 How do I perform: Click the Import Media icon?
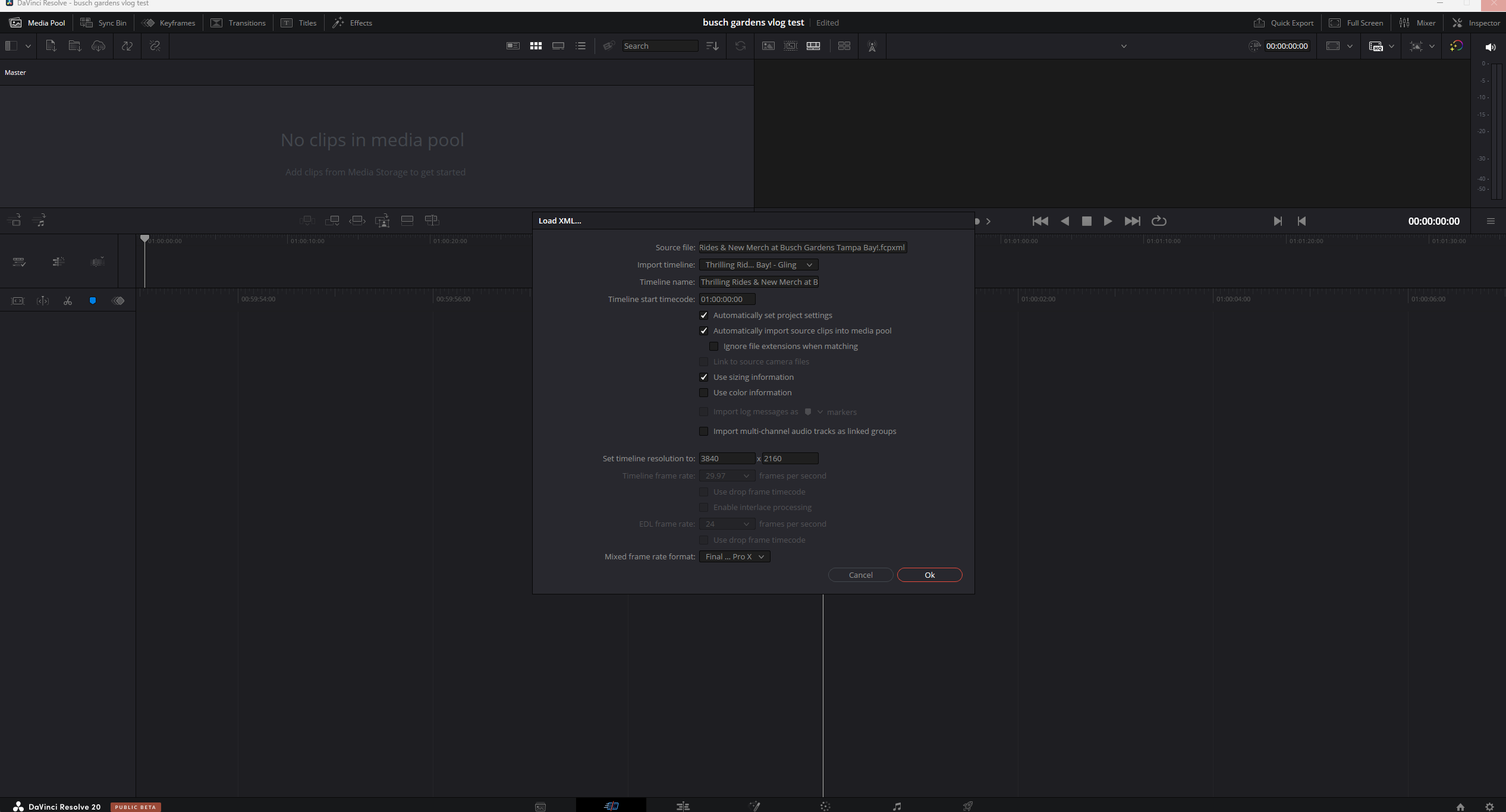pos(51,46)
